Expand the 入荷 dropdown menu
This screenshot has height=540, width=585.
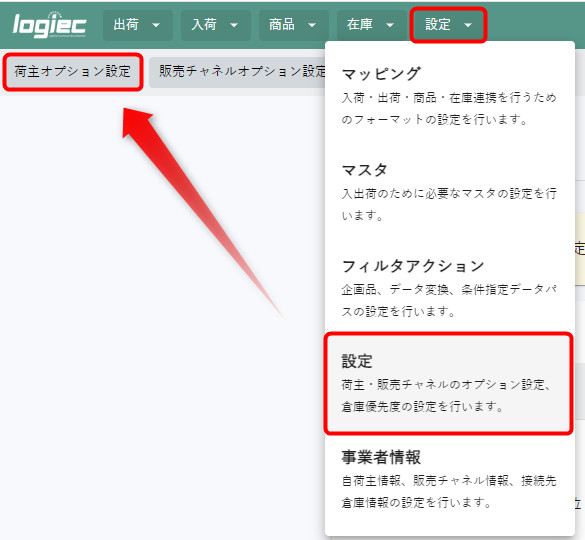216,25
